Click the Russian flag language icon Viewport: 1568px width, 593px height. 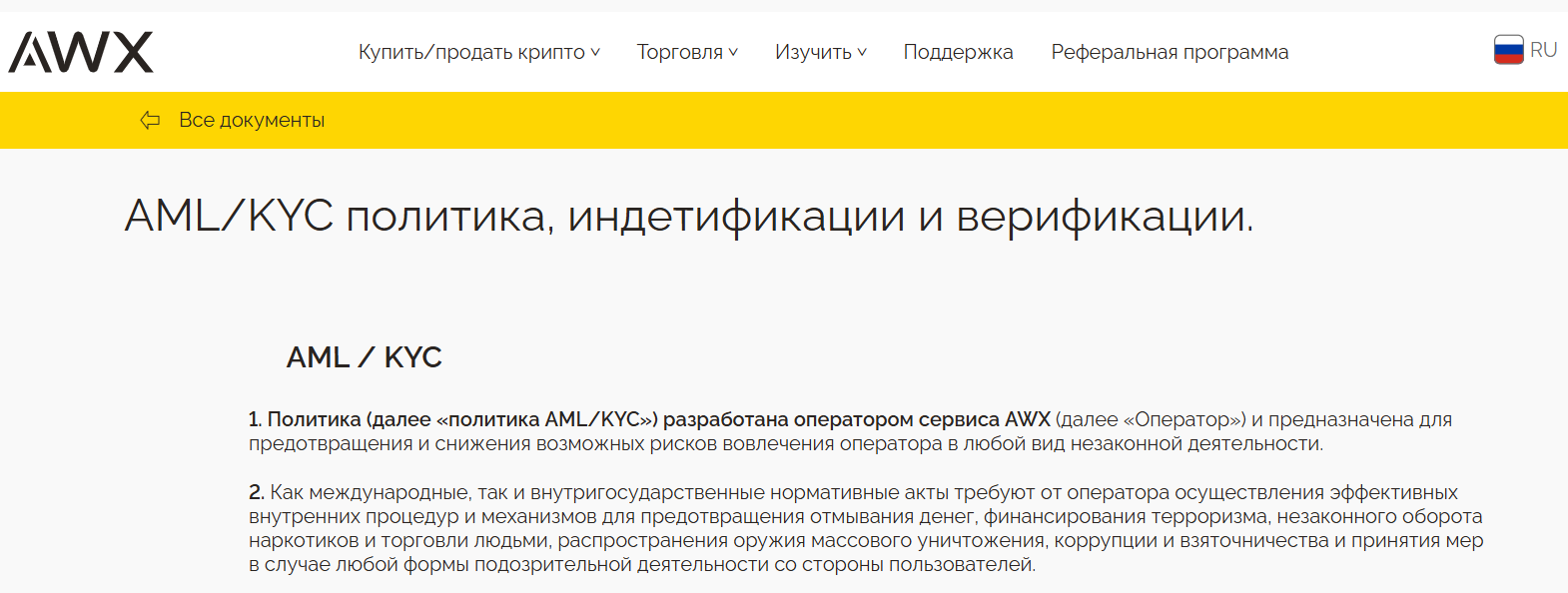(1508, 50)
